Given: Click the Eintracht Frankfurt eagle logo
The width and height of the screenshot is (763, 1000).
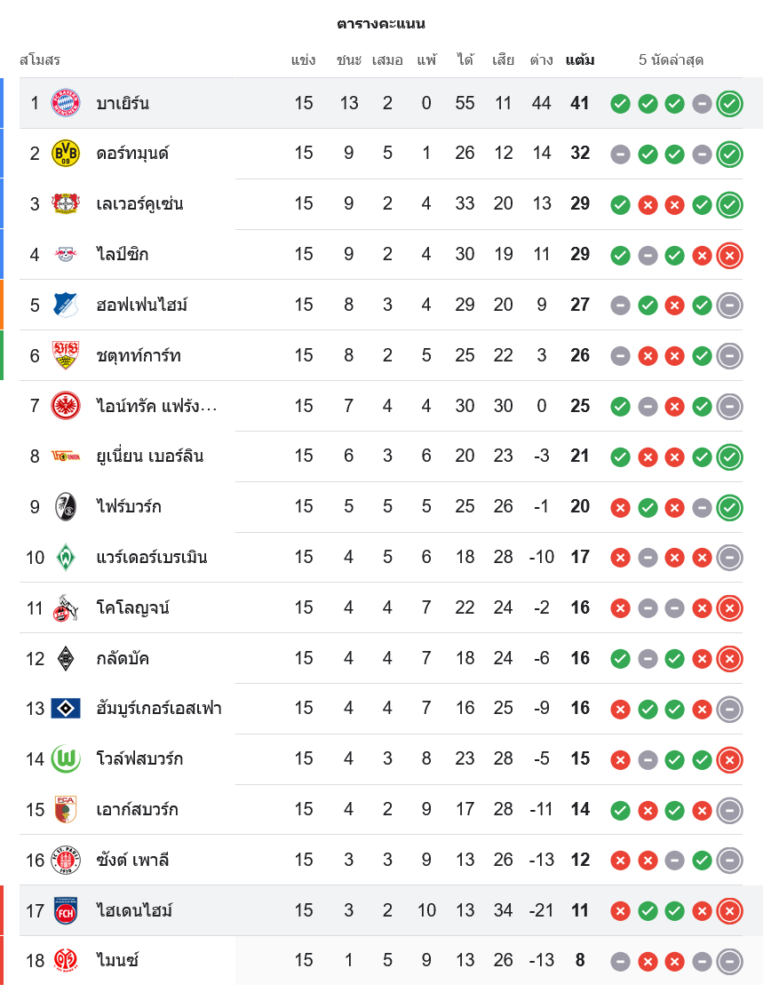Looking at the screenshot, I should pyautogui.click(x=66, y=406).
